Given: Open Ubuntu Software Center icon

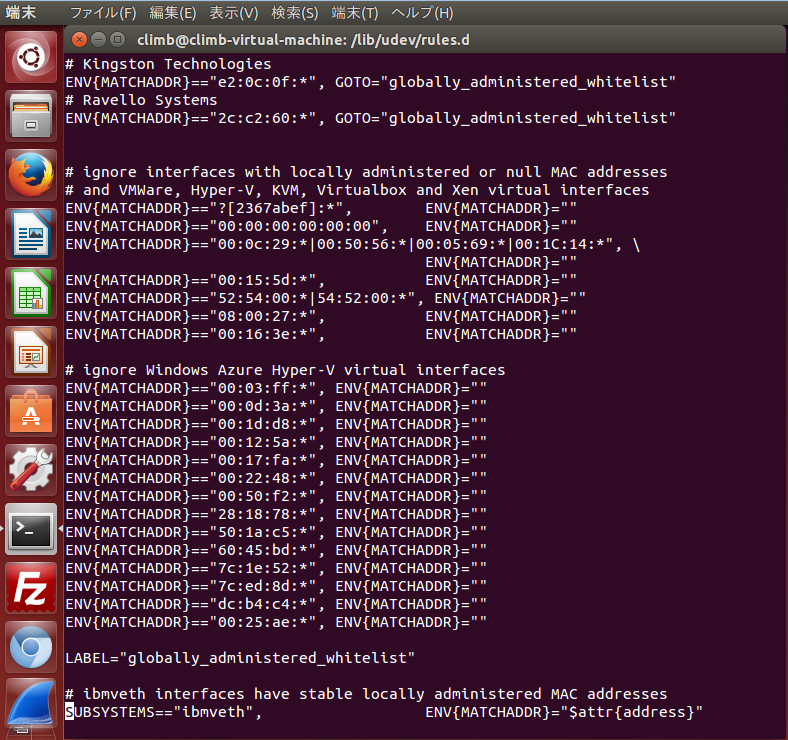Looking at the screenshot, I should click(x=32, y=411).
